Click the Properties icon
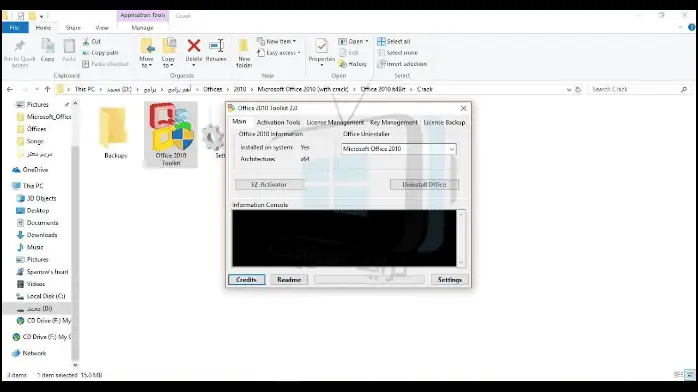 pos(322,46)
